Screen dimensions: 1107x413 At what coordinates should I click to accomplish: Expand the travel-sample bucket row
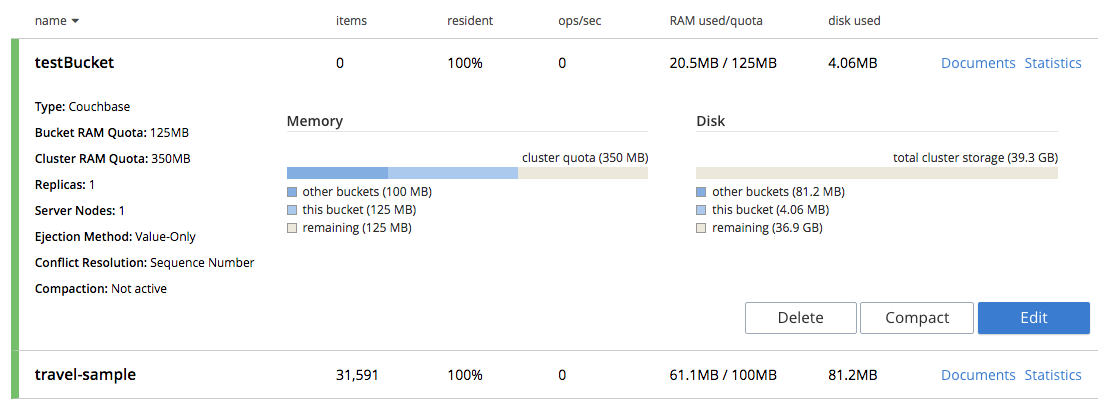pos(85,375)
